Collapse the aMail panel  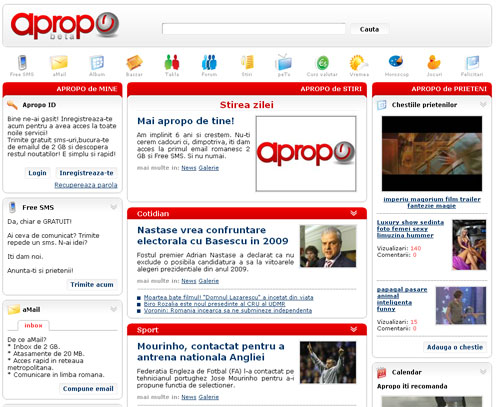[114, 309]
